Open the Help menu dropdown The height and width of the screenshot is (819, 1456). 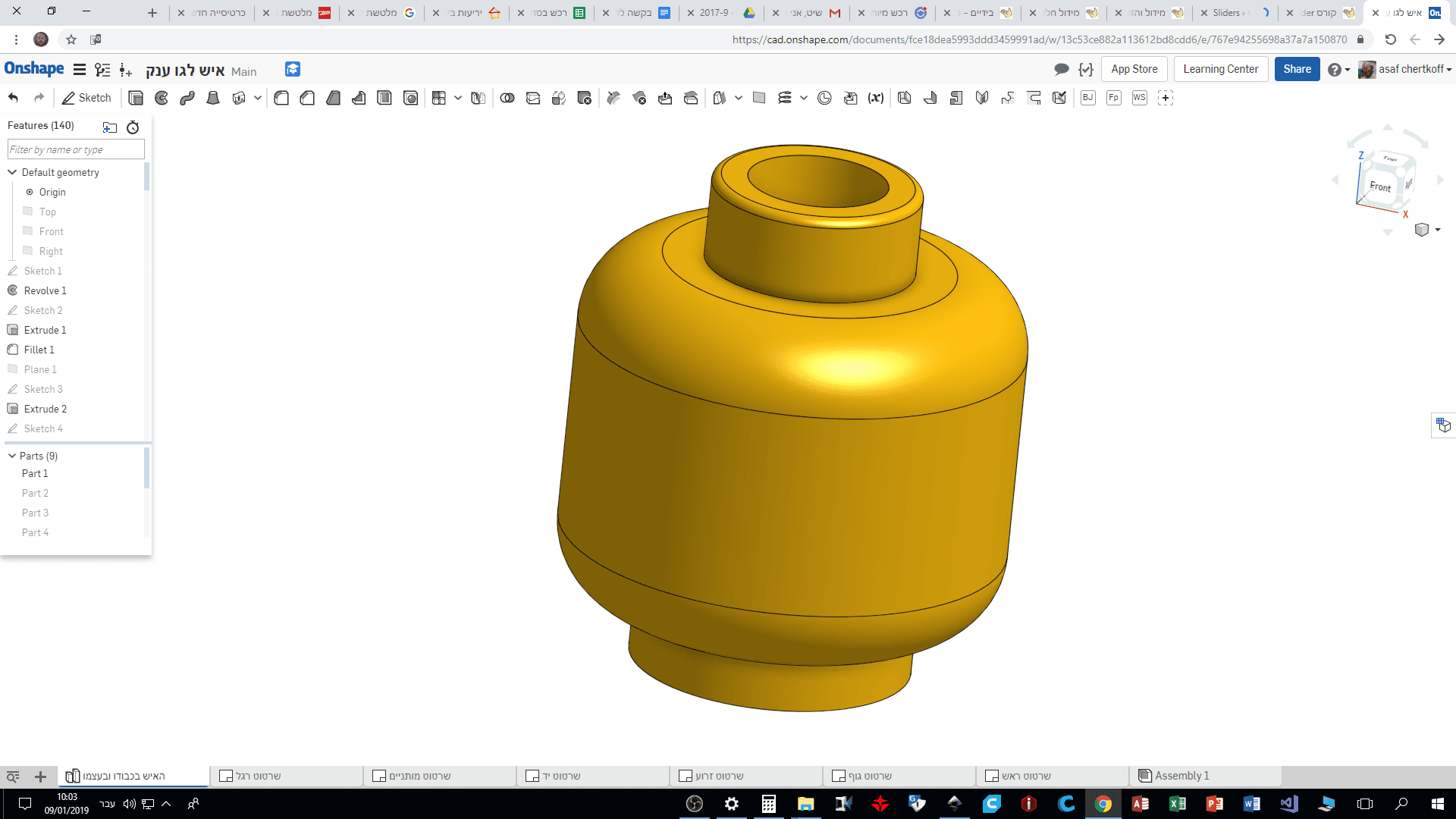click(1339, 70)
